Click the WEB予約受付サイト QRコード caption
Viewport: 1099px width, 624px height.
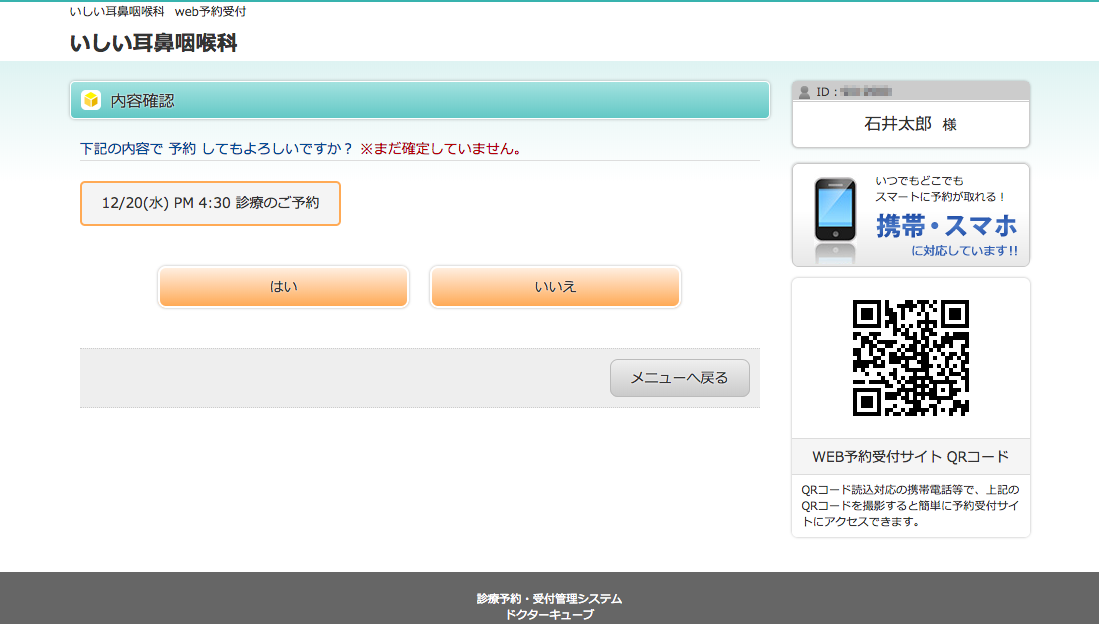(x=910, y=457)
